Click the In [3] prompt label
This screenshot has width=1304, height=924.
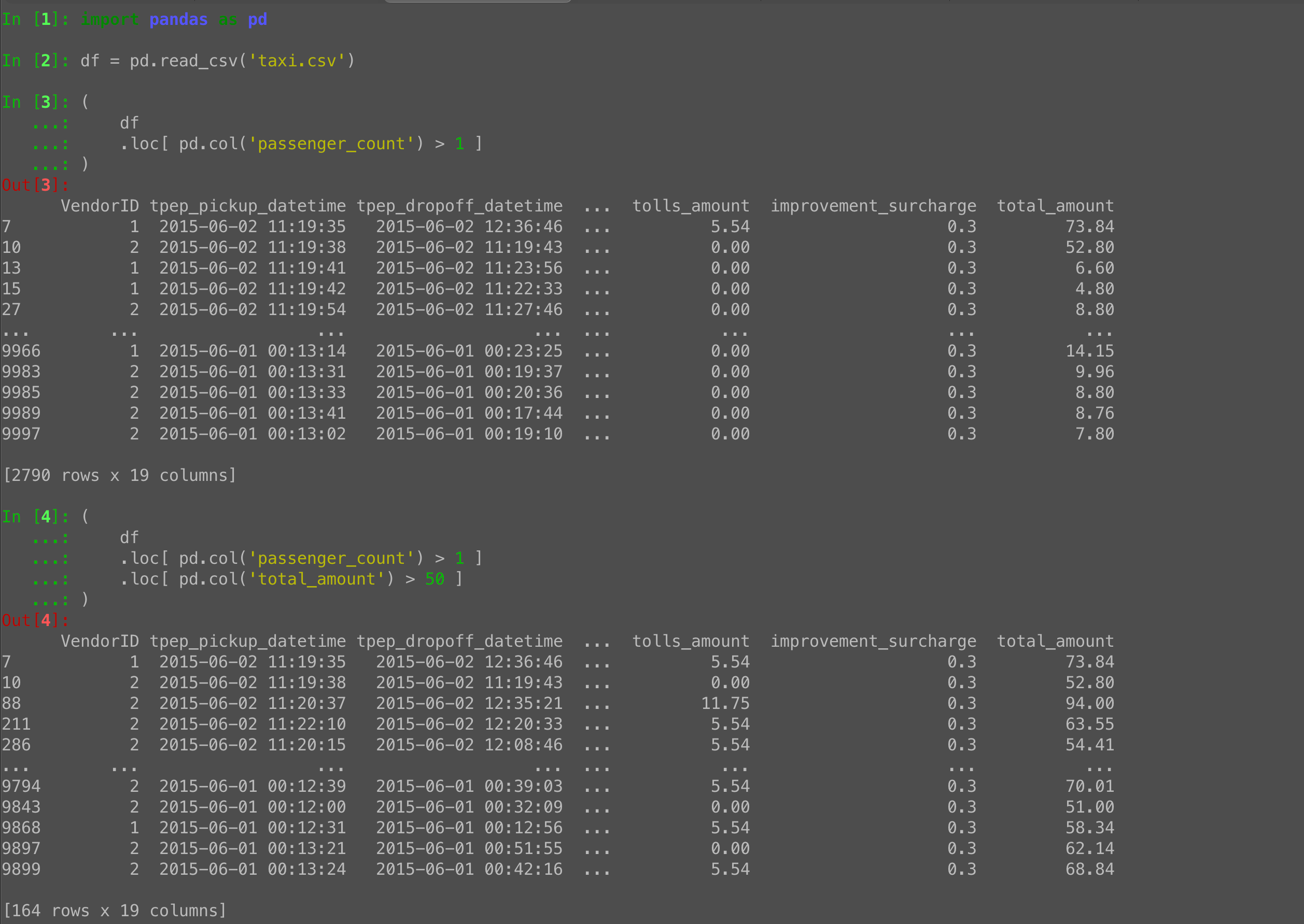pyautogui.click(x=35, y=103)
